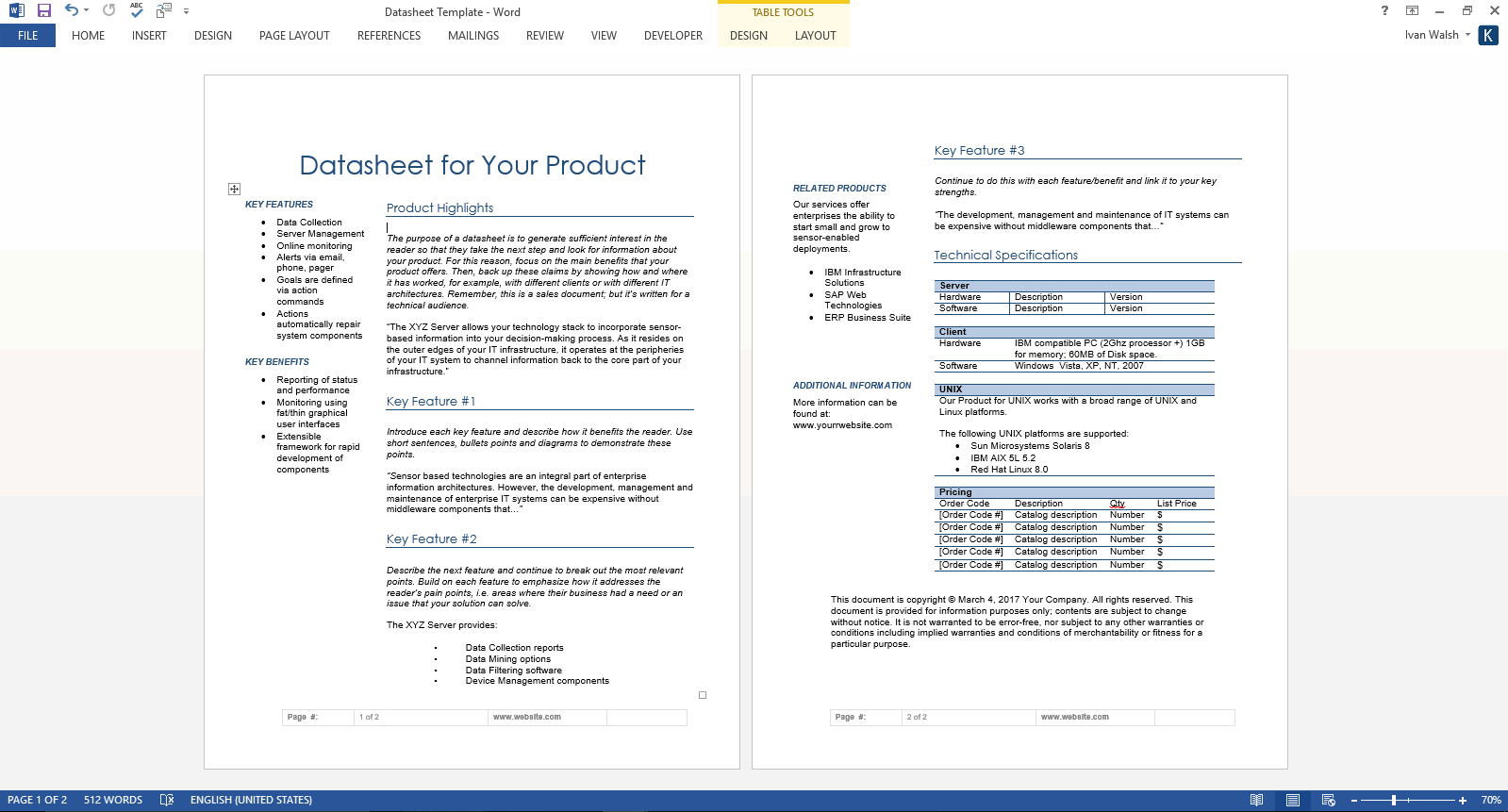This screenshot has height=812, width=1508.
Task: Click the zoom slider handle
Action: click(1393, 800)
